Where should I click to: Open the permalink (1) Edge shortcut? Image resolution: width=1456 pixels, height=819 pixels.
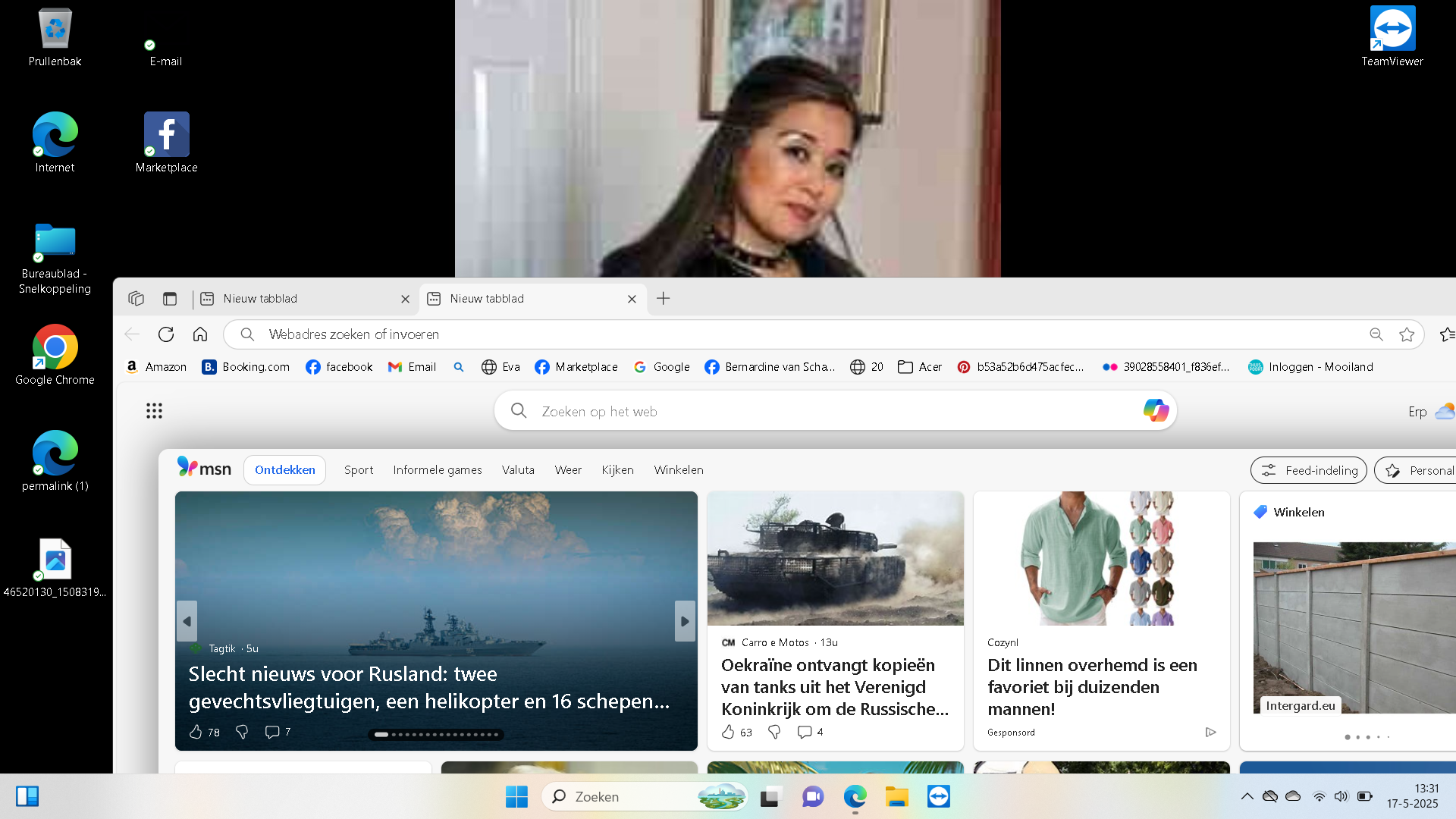(x=55, y=462)
